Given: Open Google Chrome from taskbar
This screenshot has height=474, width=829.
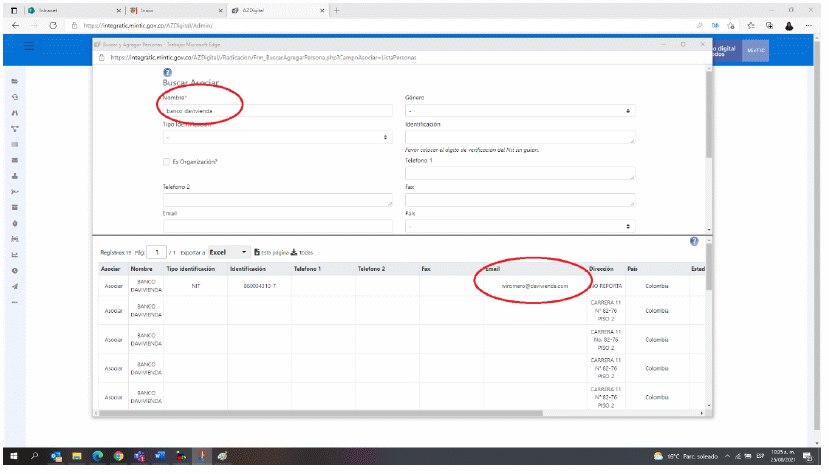Looking at the screenshot, I should pos(118,456).
